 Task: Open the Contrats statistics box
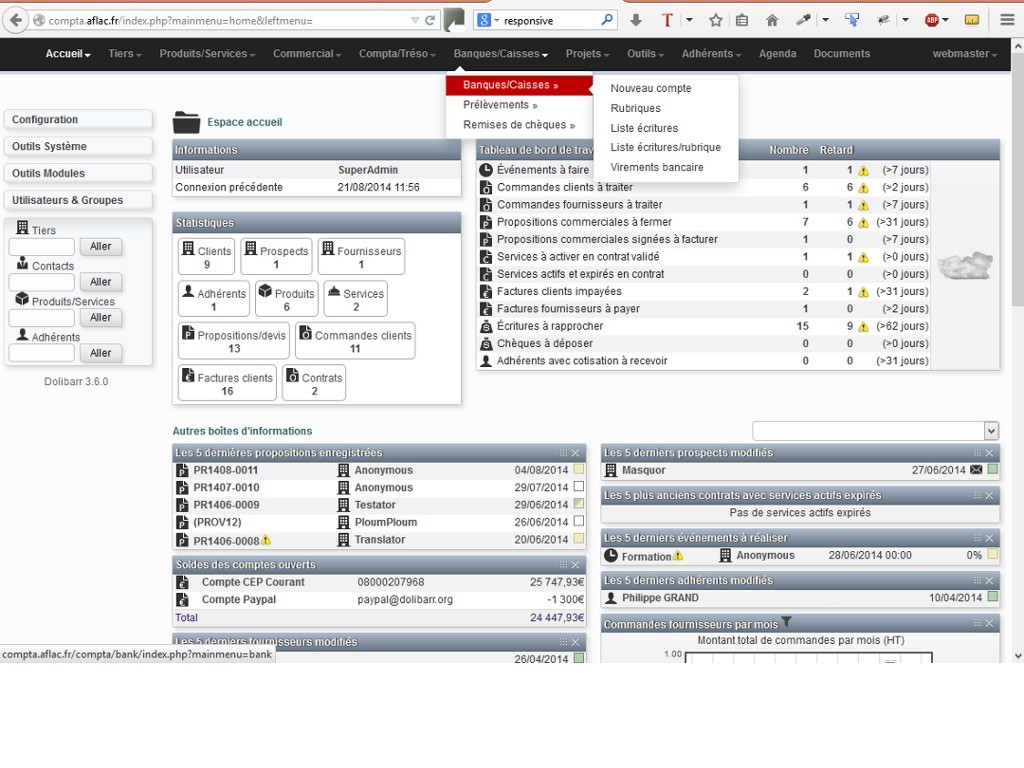point(314,383)
